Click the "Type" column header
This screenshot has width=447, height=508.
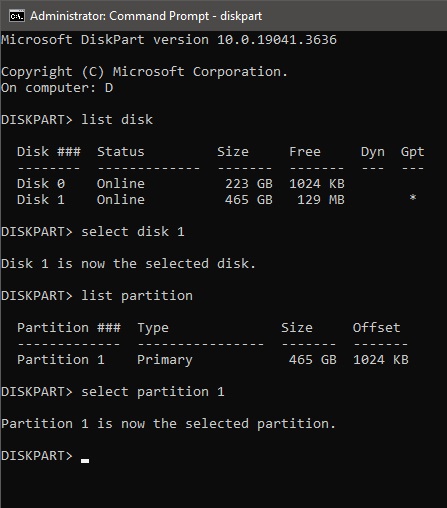[x=153, y=328]
